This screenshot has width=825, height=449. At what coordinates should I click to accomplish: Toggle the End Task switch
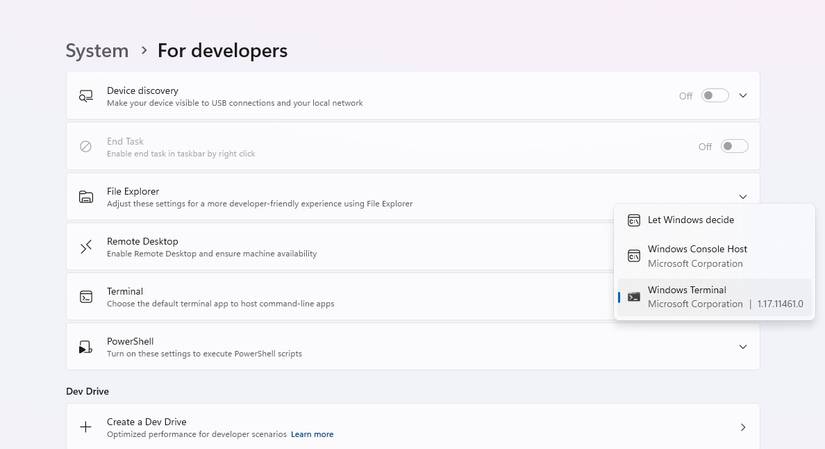tap(734, 146)
